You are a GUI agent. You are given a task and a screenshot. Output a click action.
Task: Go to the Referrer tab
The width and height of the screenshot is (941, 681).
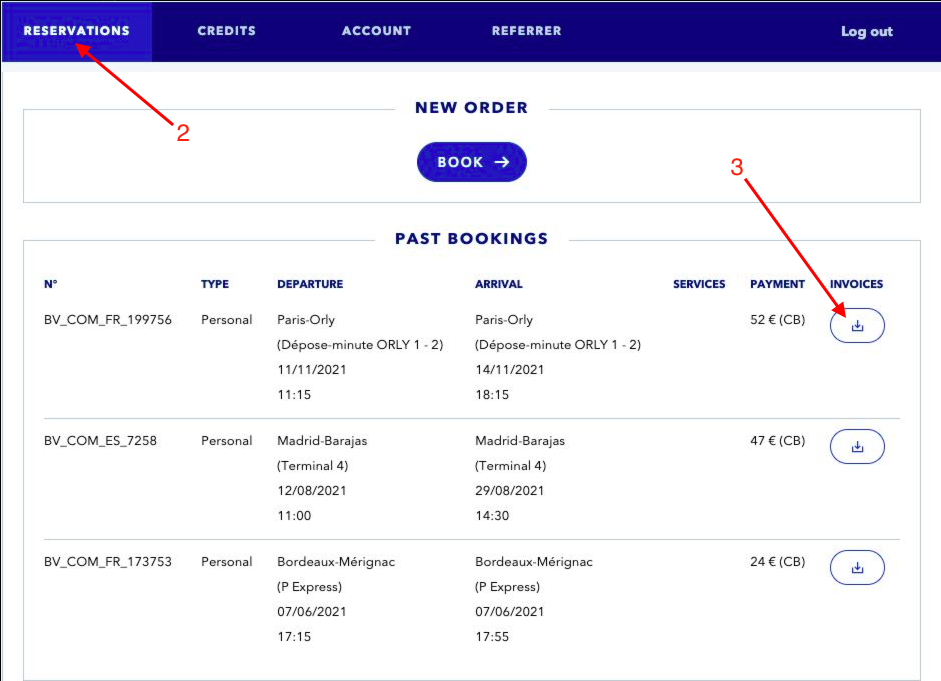pyautogui.click(x=526, y=31)
